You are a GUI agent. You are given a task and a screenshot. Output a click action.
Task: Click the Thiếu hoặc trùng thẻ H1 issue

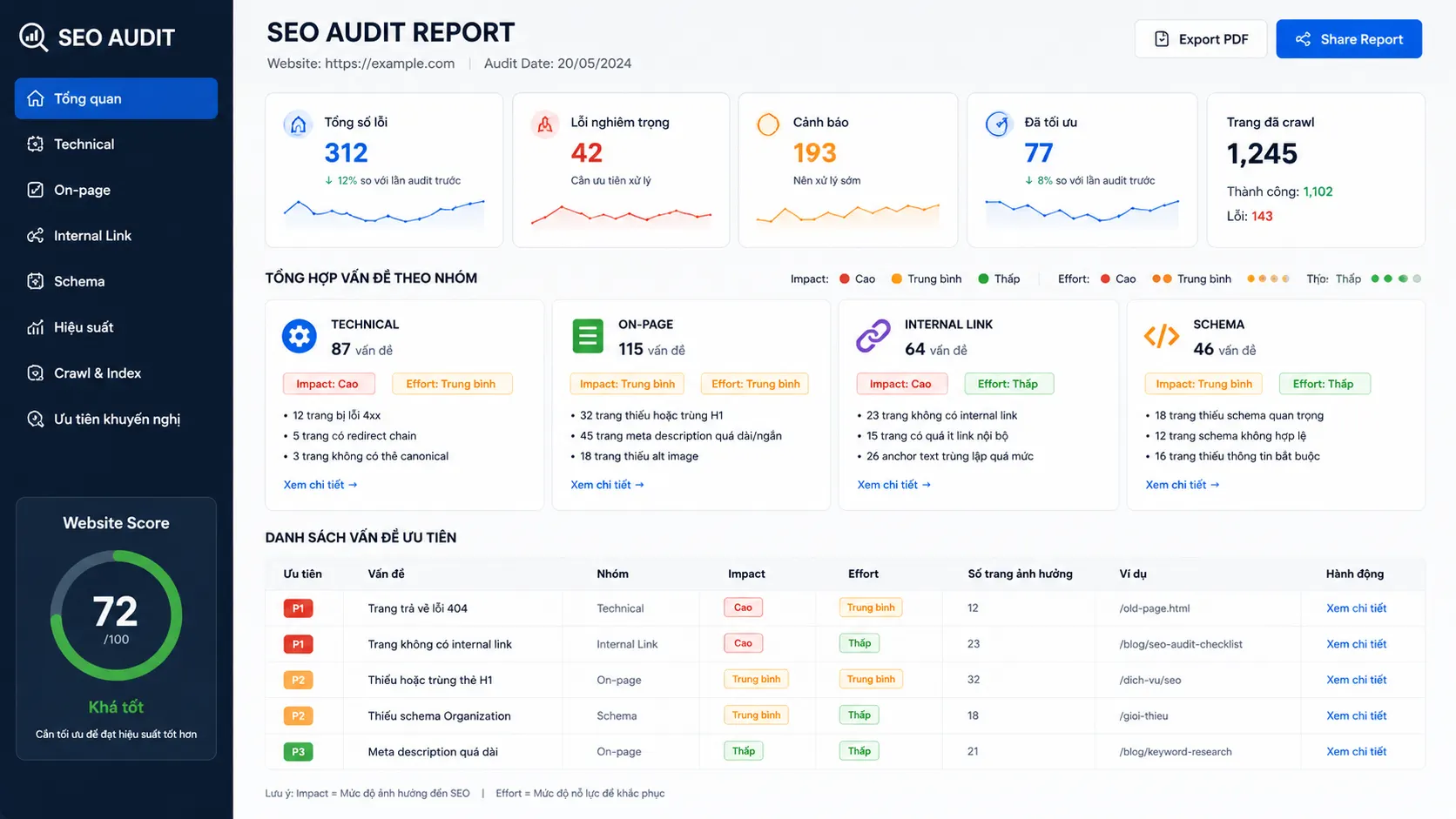coord(430,680)
